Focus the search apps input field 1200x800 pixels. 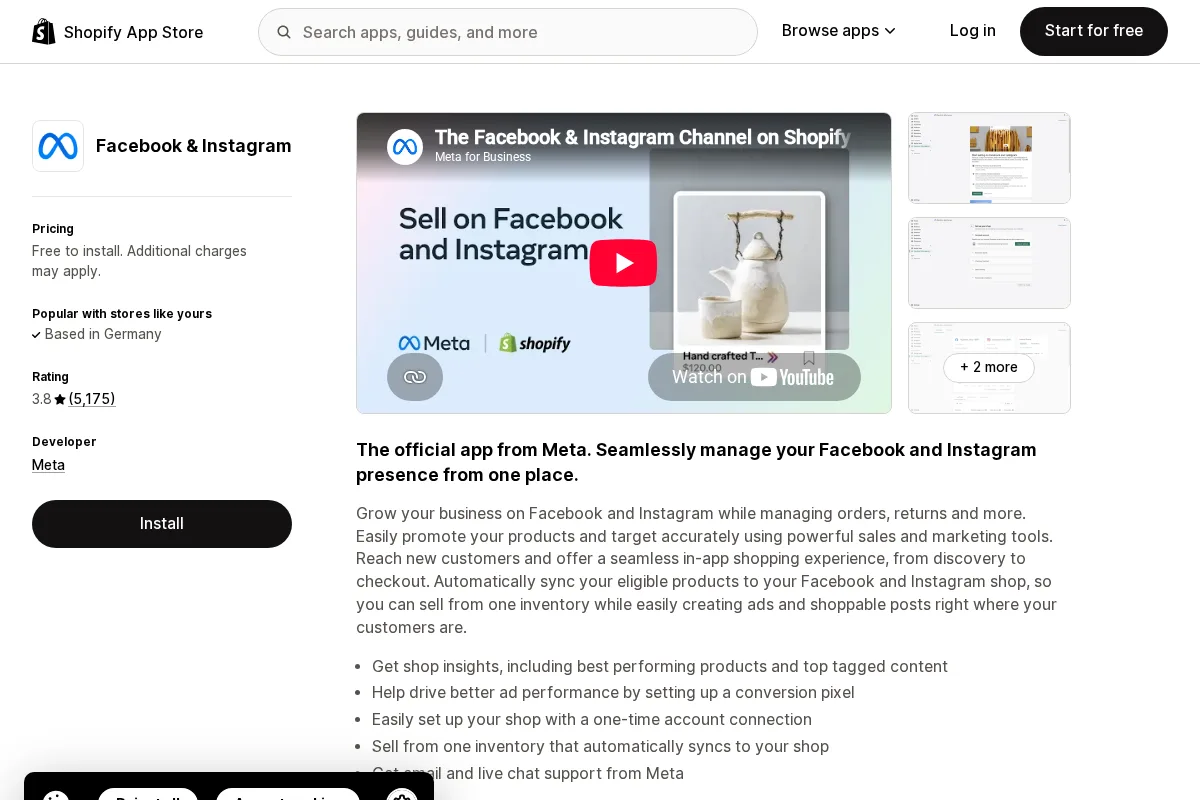pos(508,32)
